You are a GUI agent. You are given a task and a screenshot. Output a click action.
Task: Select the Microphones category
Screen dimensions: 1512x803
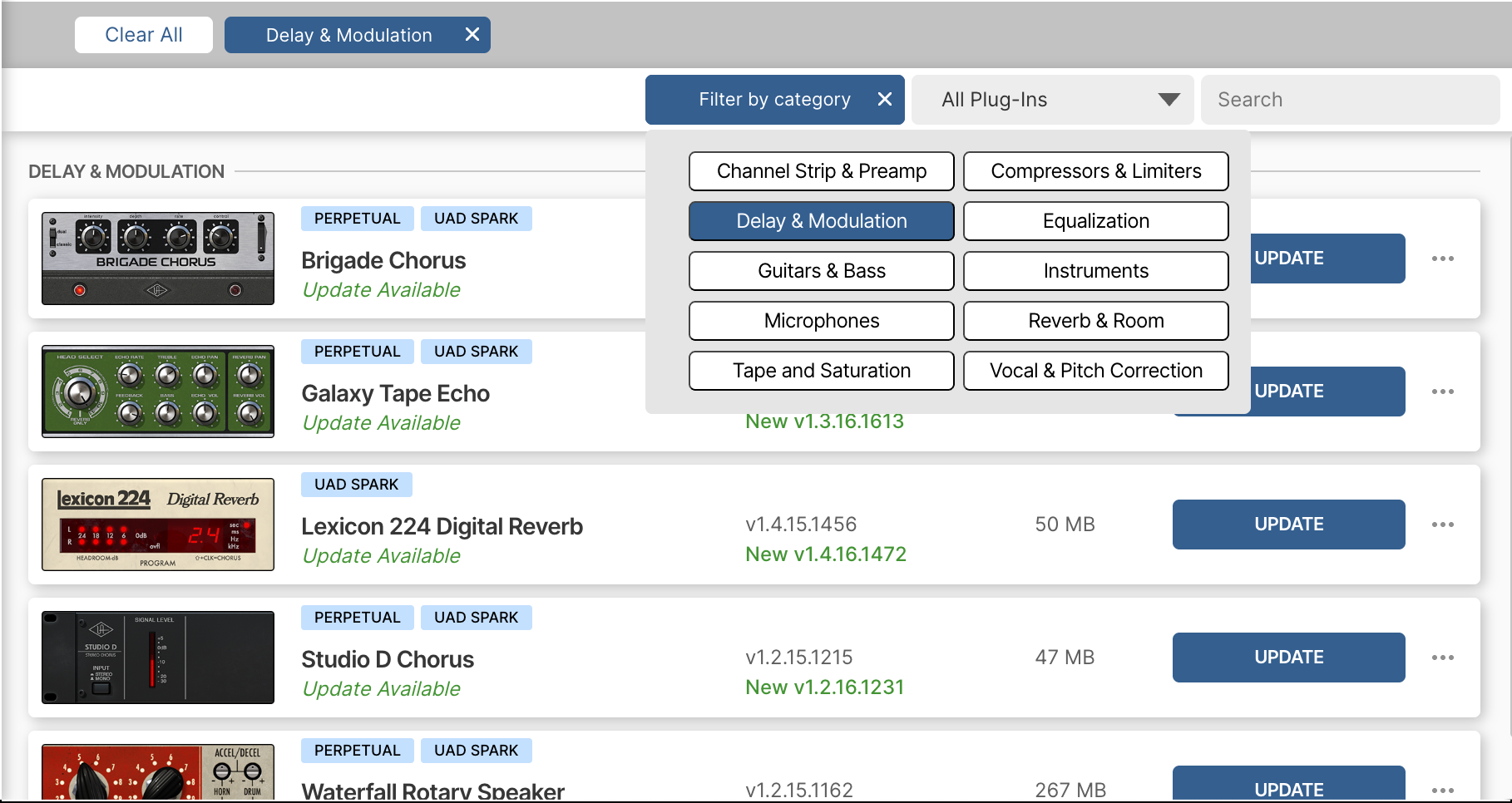click(821, 321)
